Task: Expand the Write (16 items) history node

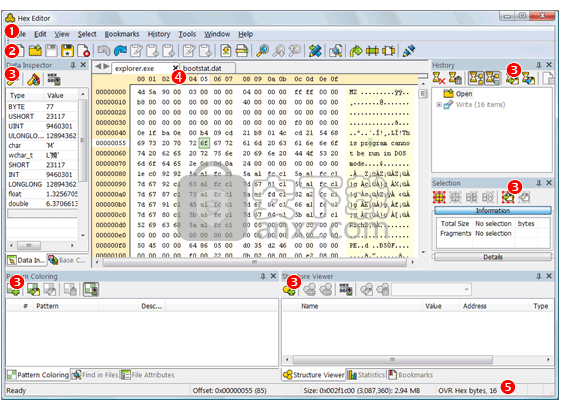Action: 439,105
